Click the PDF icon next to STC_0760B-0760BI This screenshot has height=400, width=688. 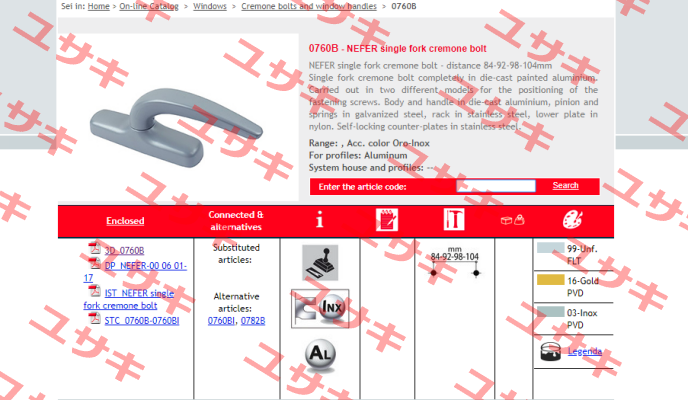[x=94, y=318]
